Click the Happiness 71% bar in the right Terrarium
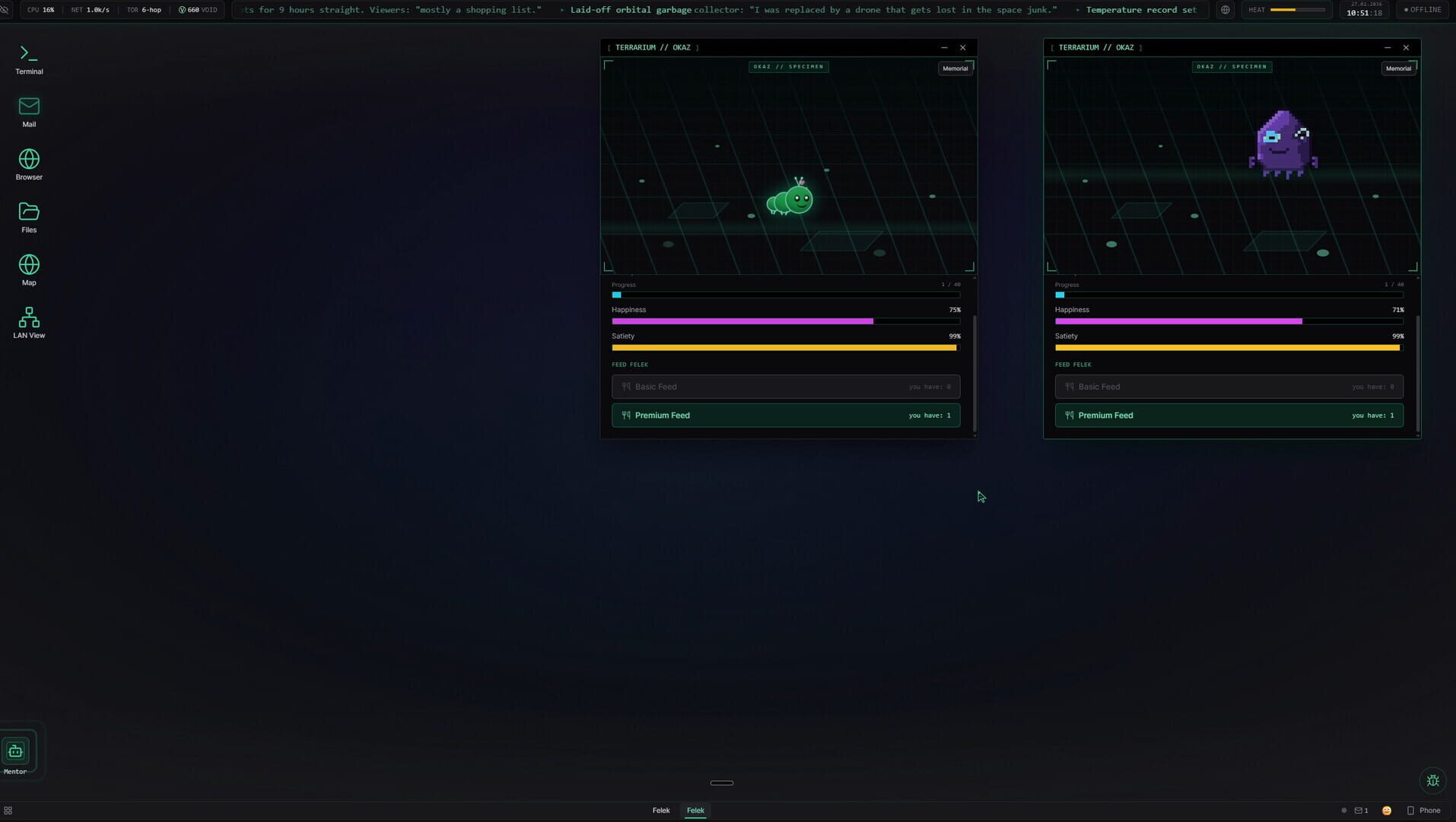Screen dimensions: 1456x822 (1229, 321)
